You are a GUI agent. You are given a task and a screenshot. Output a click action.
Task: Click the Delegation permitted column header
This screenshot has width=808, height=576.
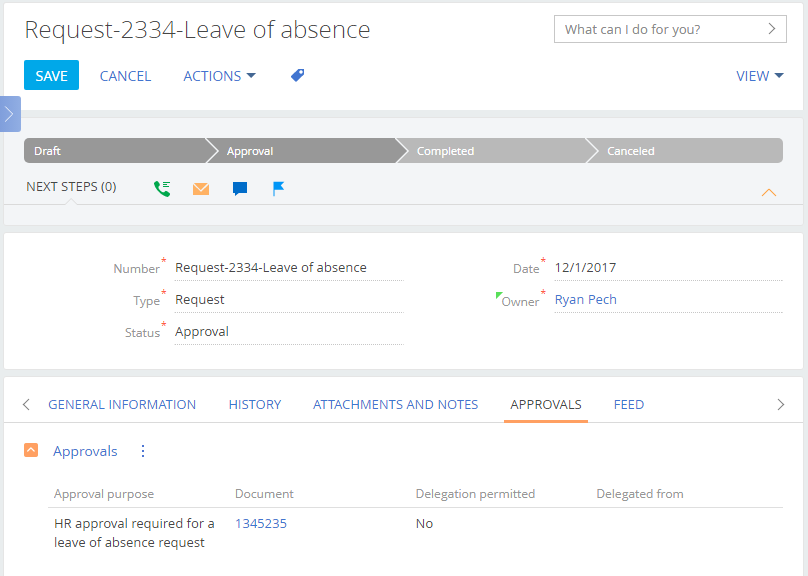[x=475, y=494]
